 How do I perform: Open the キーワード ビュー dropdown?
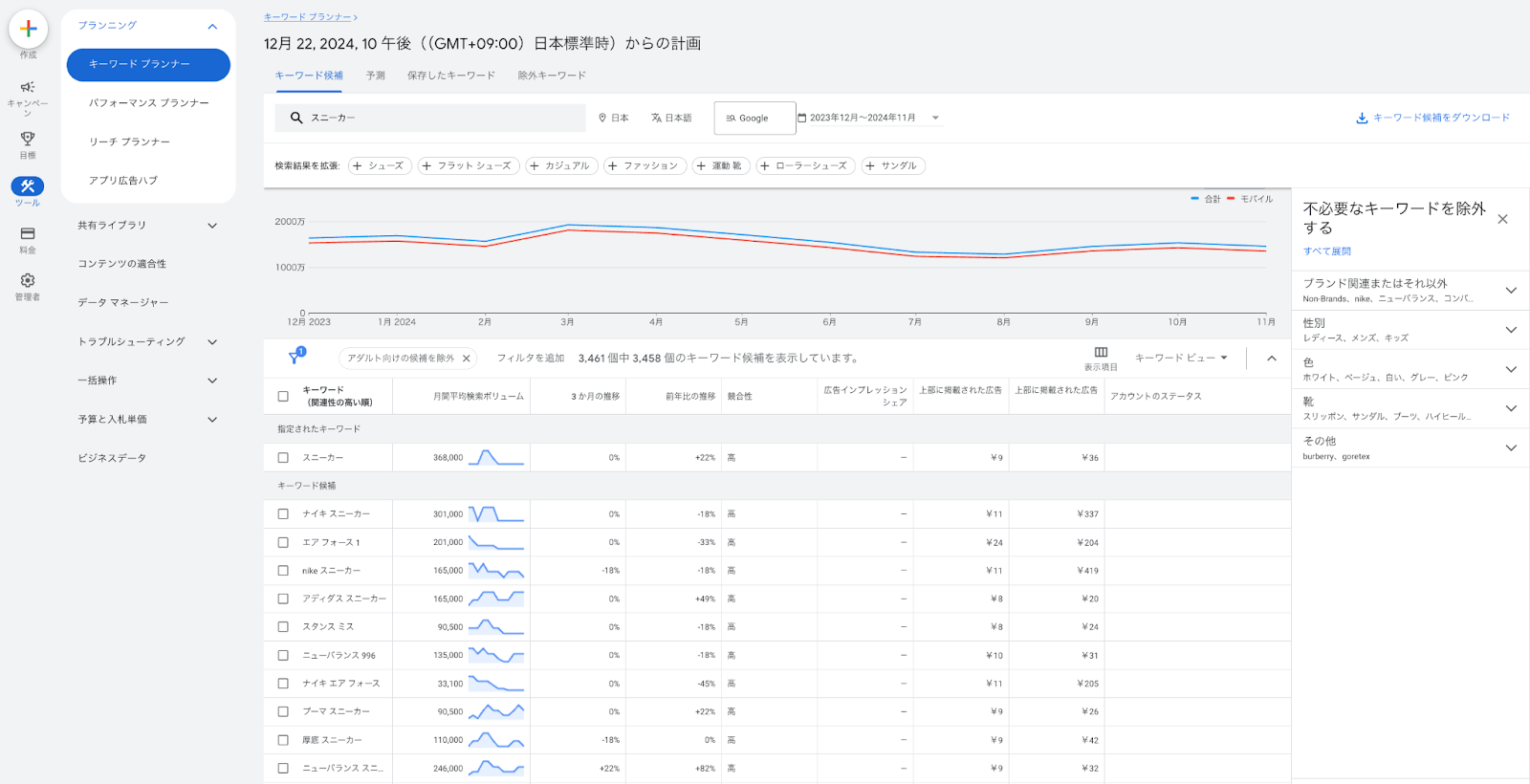[1181, 358]
